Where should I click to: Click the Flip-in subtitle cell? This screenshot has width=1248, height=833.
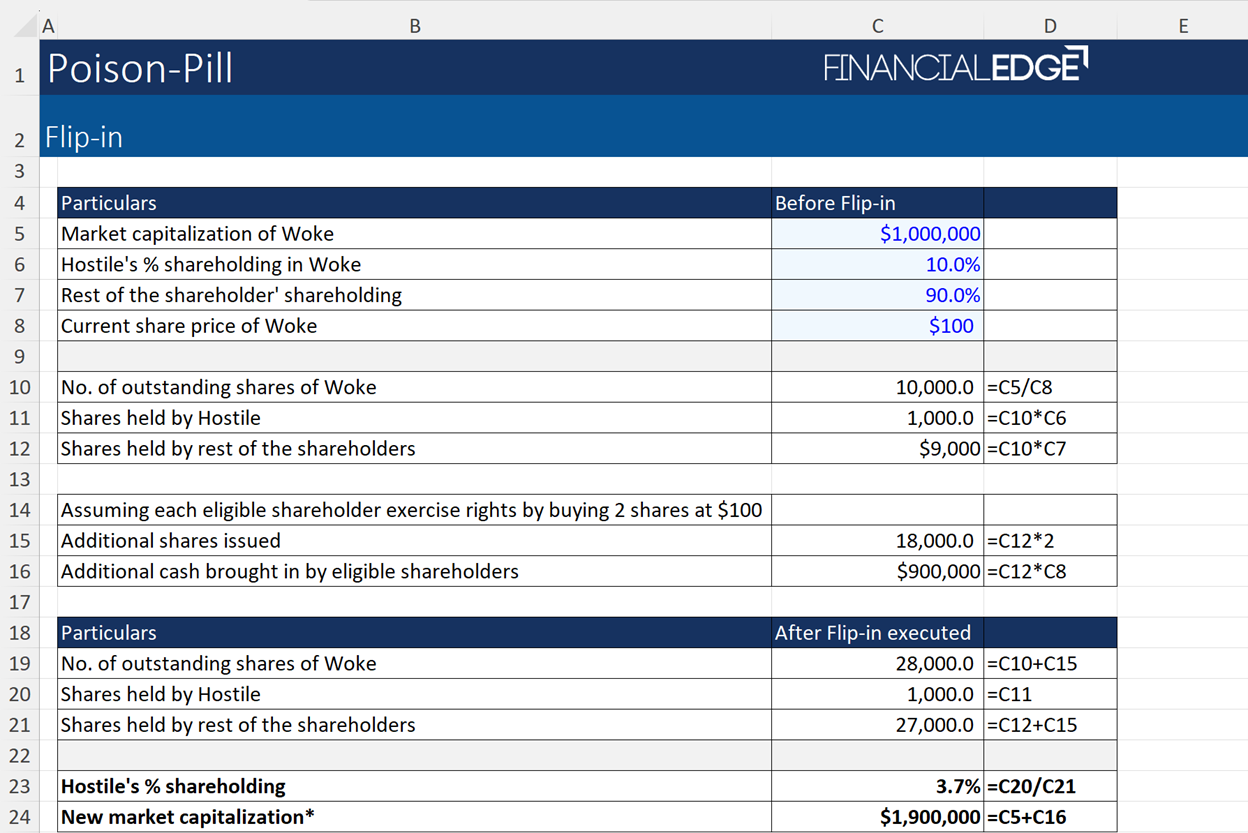[84, 137]
